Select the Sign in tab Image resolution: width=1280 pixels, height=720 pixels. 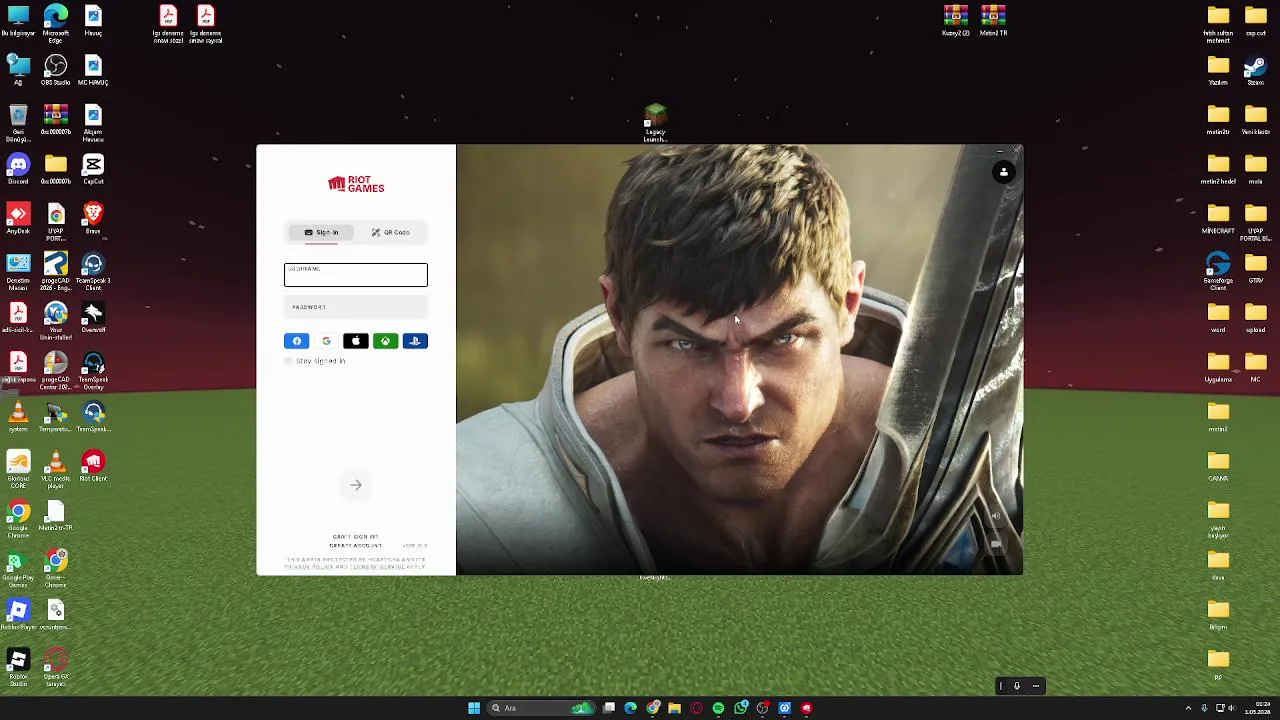321,232
